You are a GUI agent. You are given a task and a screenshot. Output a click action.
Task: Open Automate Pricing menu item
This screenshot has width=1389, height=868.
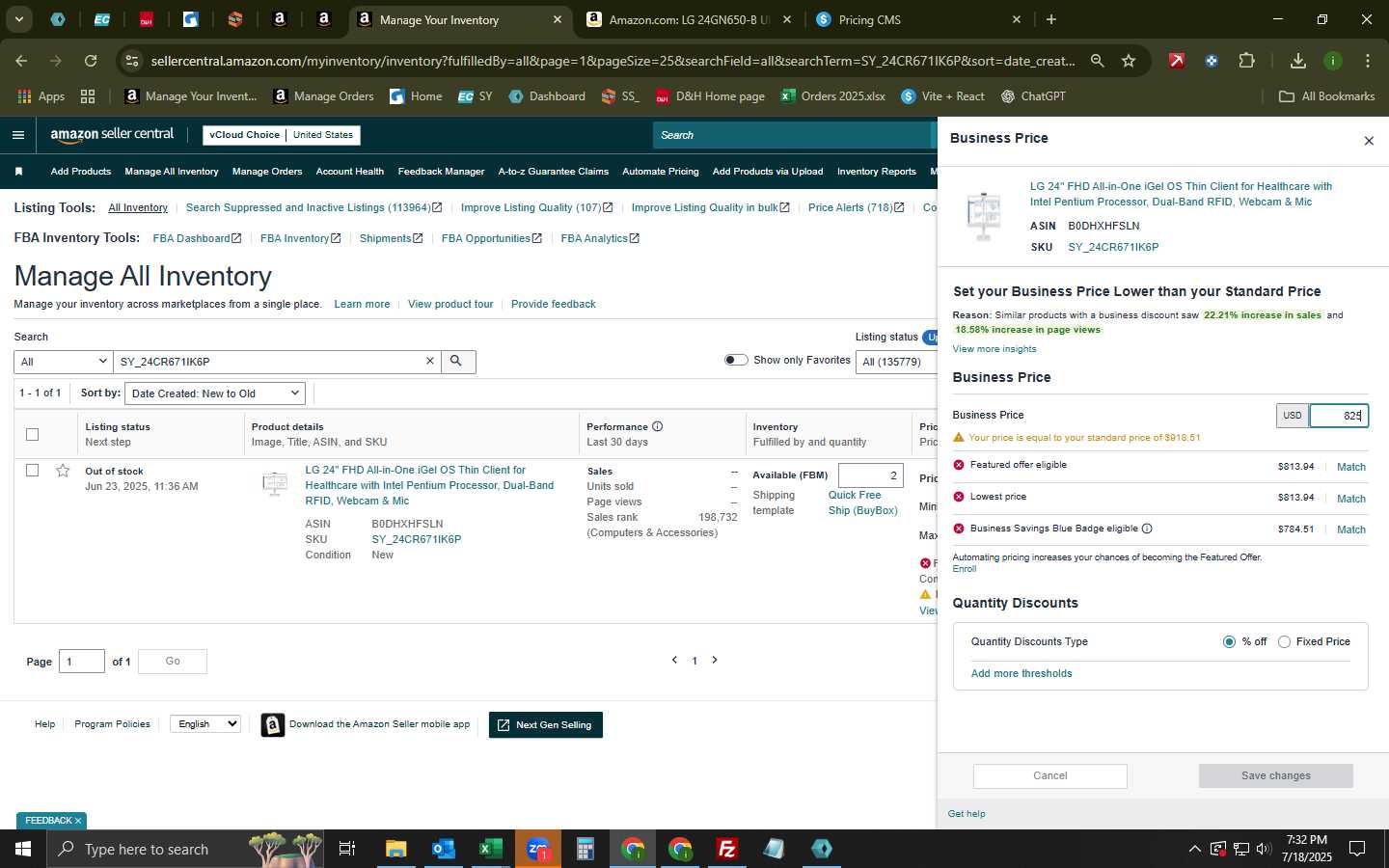coord(660,172)
